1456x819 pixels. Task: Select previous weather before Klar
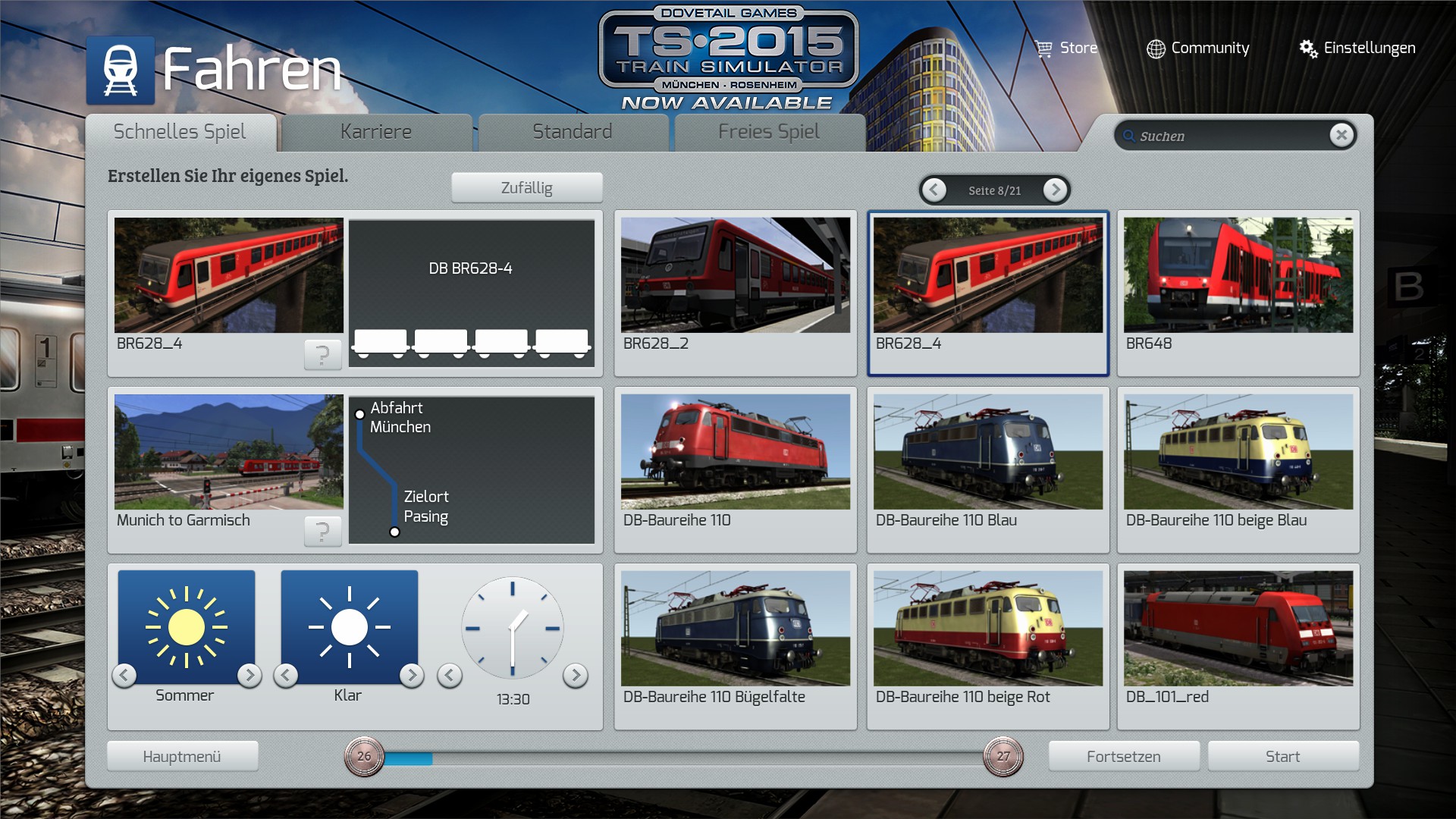pos(286,675)
